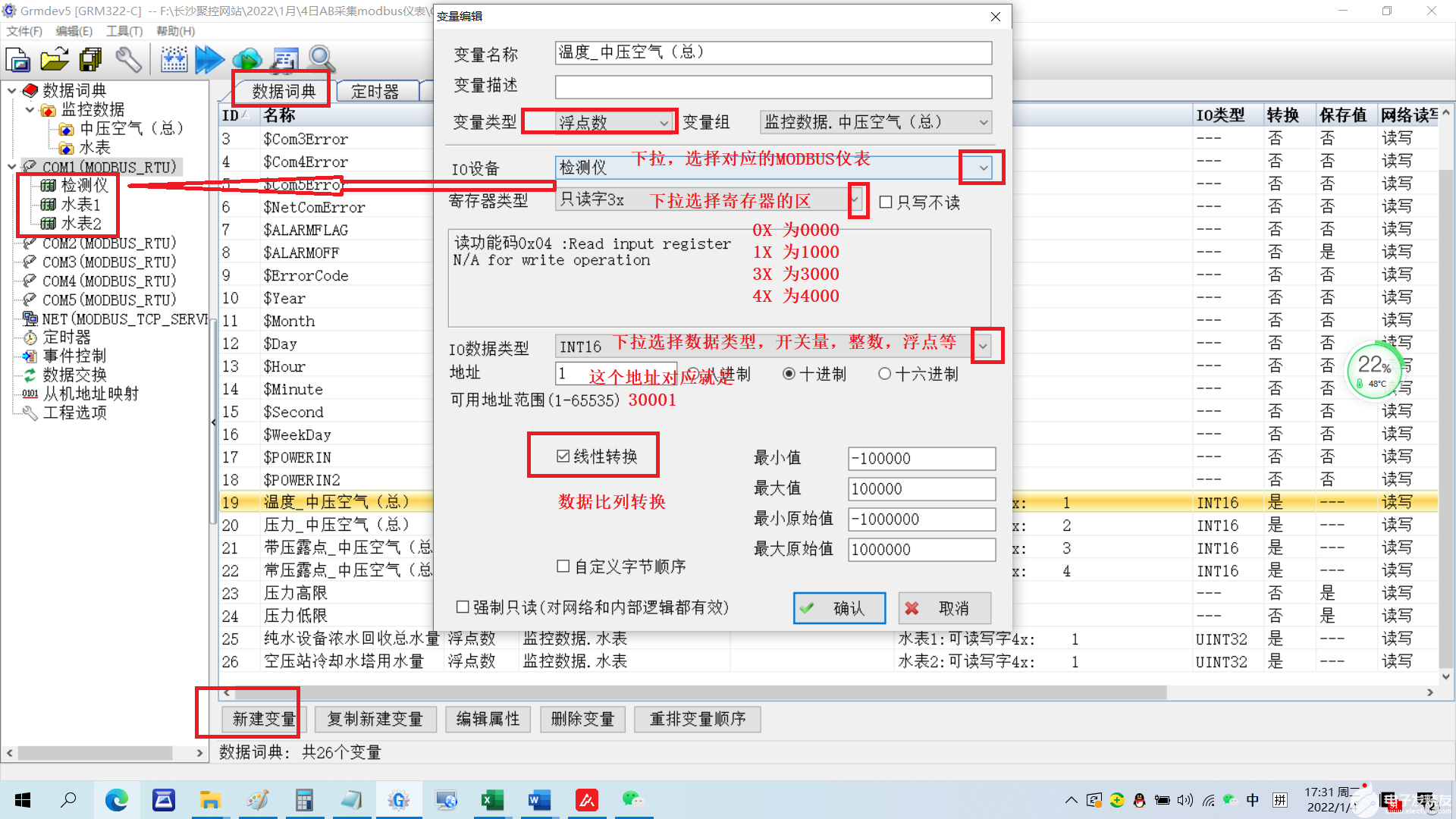Click the open project folder icon
1456x819 pixels.
[55, 59]
